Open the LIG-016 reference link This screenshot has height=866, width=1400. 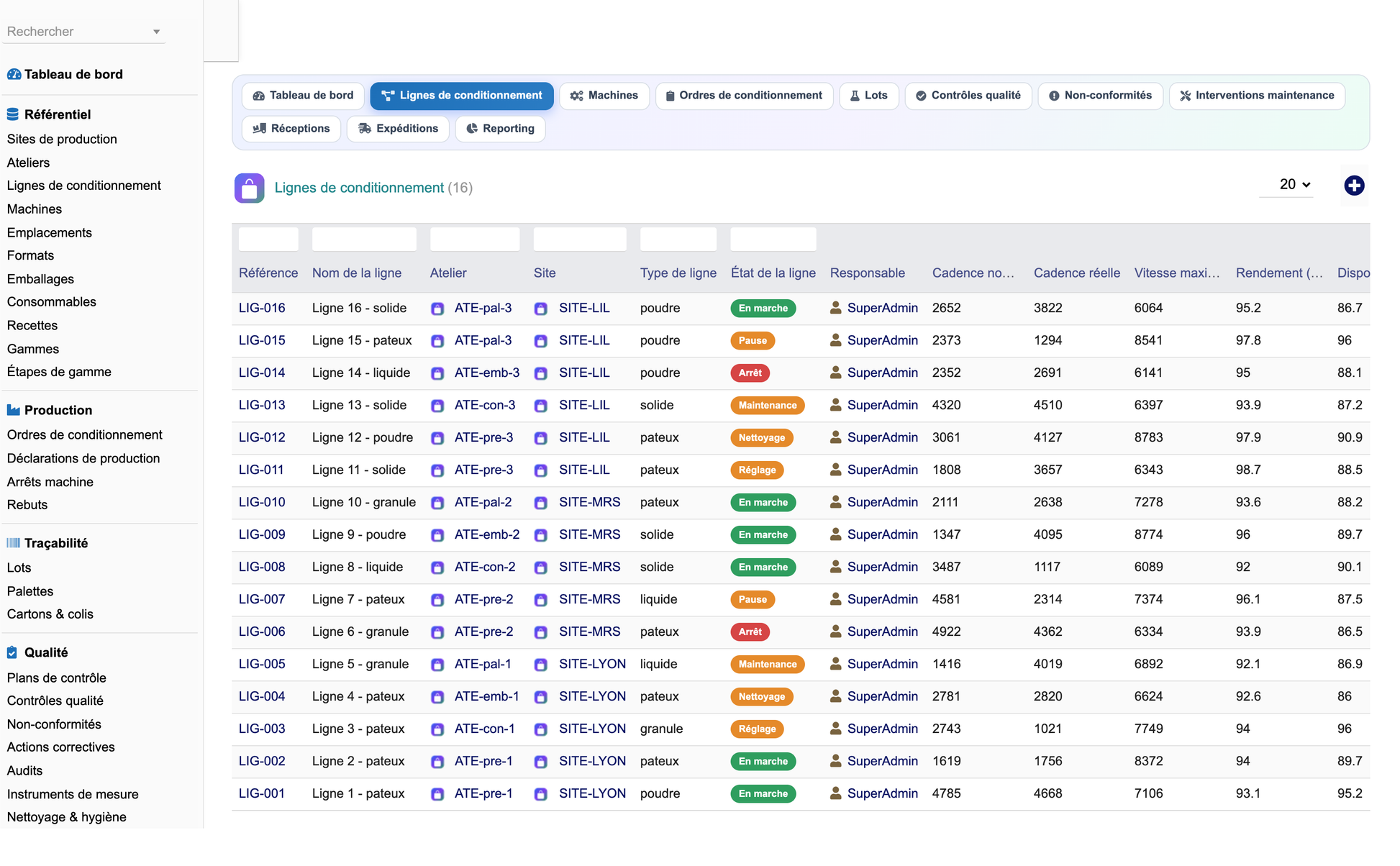tap(262, 308)
